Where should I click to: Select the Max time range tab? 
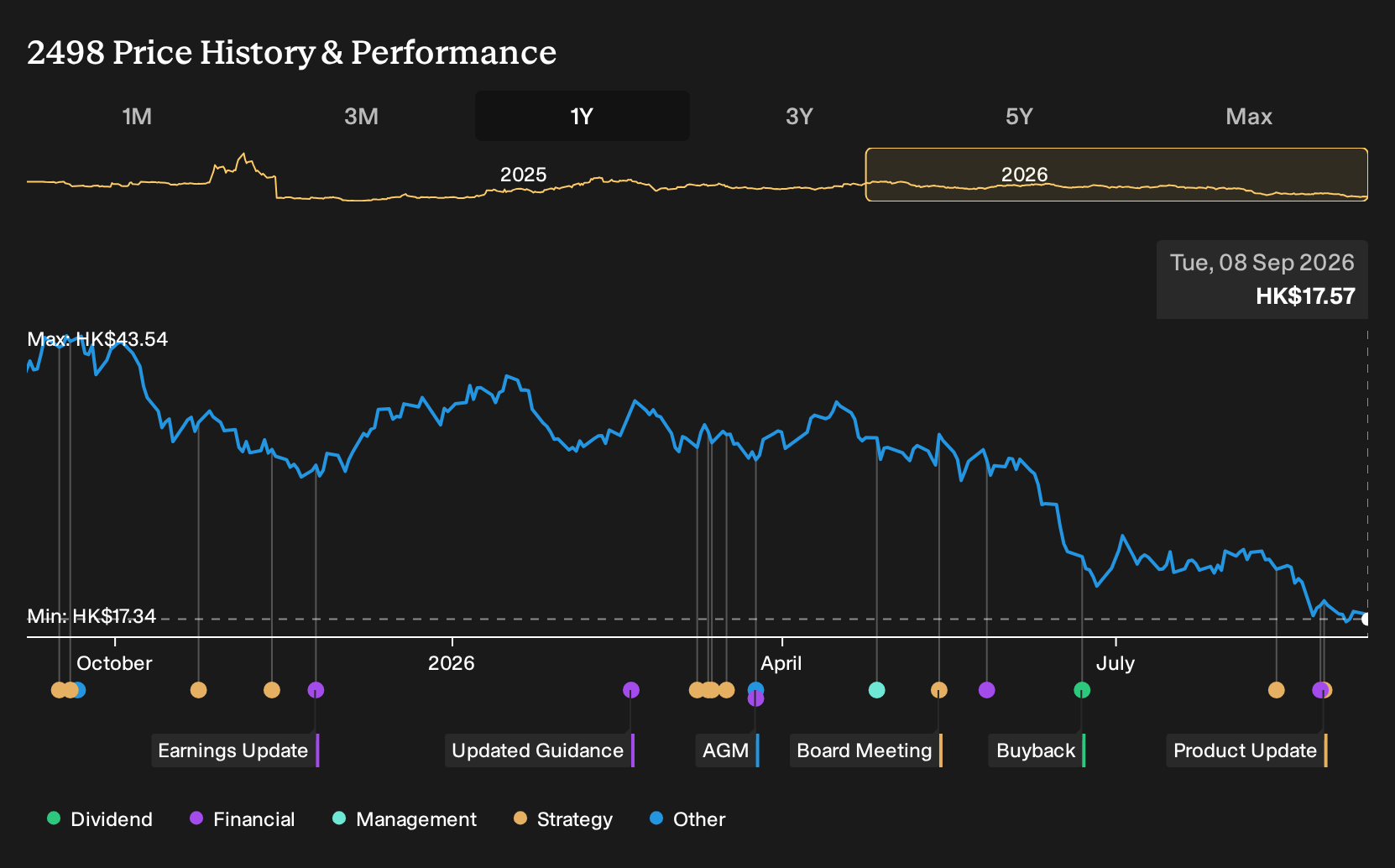pos(1249,116)
